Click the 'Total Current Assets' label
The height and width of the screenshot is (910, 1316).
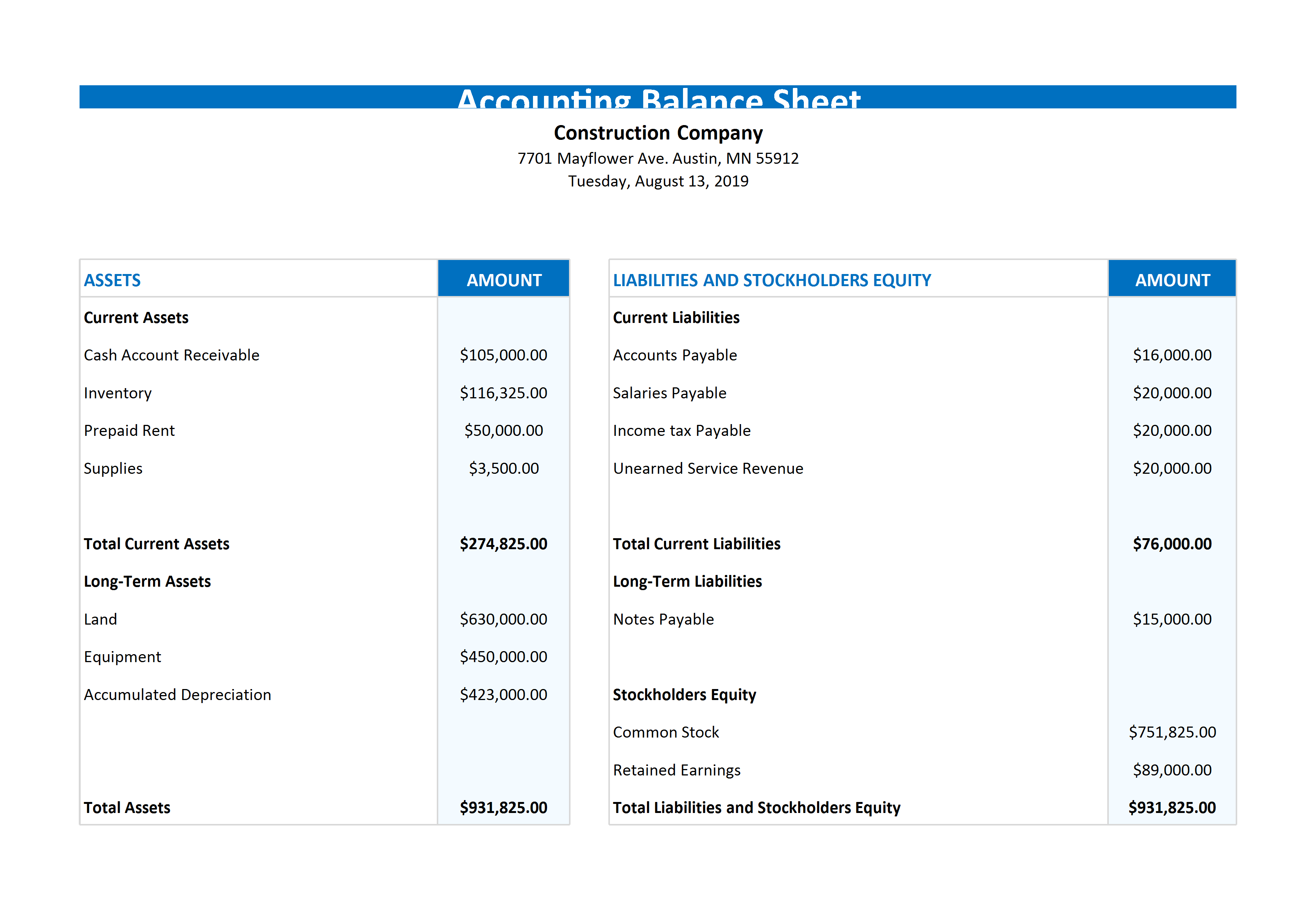[x=157, y=544]
